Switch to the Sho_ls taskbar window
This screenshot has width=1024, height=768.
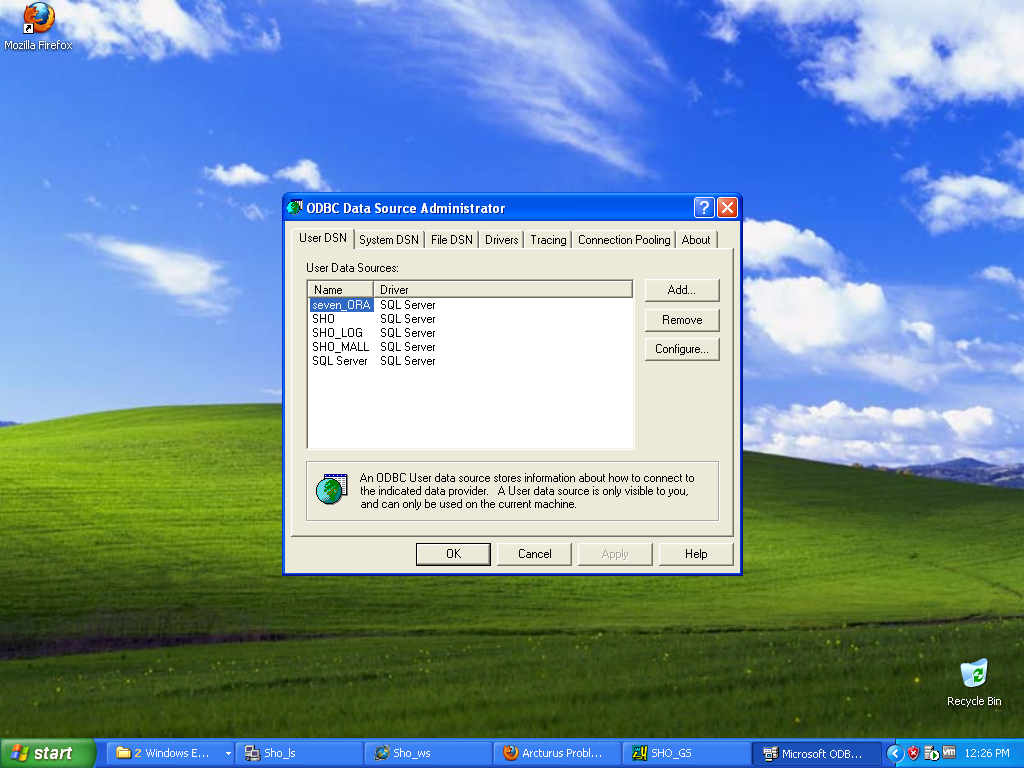tap(298, 753)
